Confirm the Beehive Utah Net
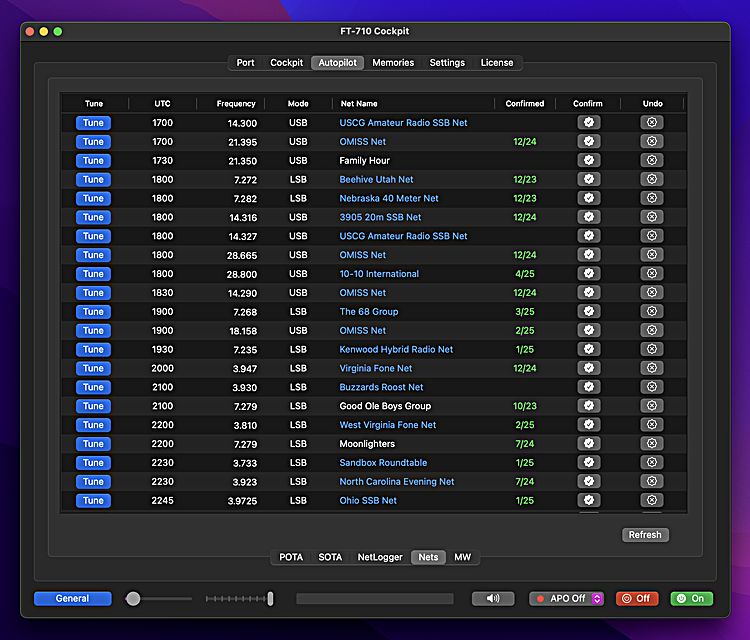 pyautogui.click(x=589, y=179)
